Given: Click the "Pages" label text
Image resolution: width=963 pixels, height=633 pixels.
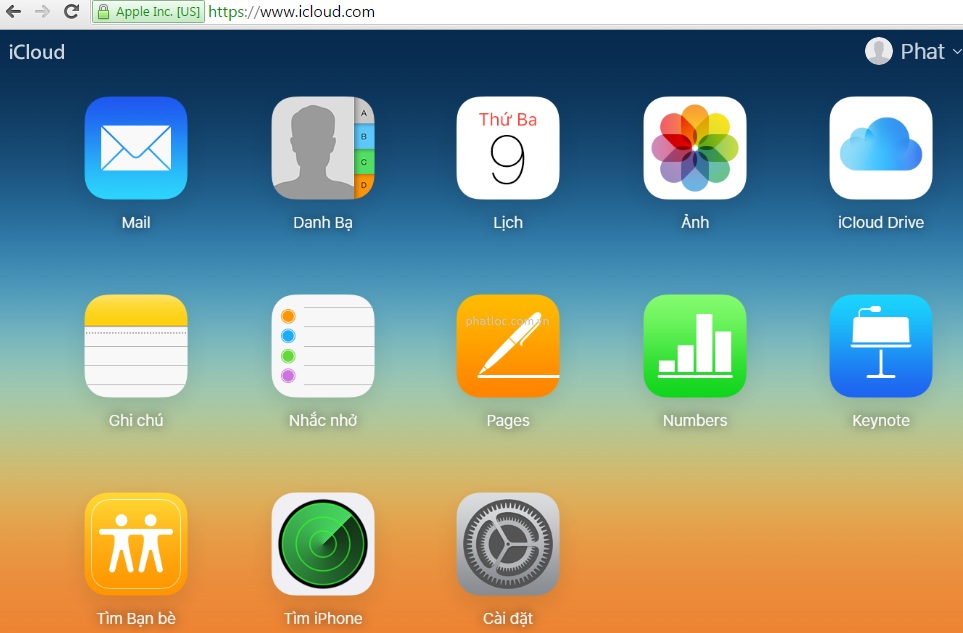Looking at the screenshot, I should click(508, 421).
